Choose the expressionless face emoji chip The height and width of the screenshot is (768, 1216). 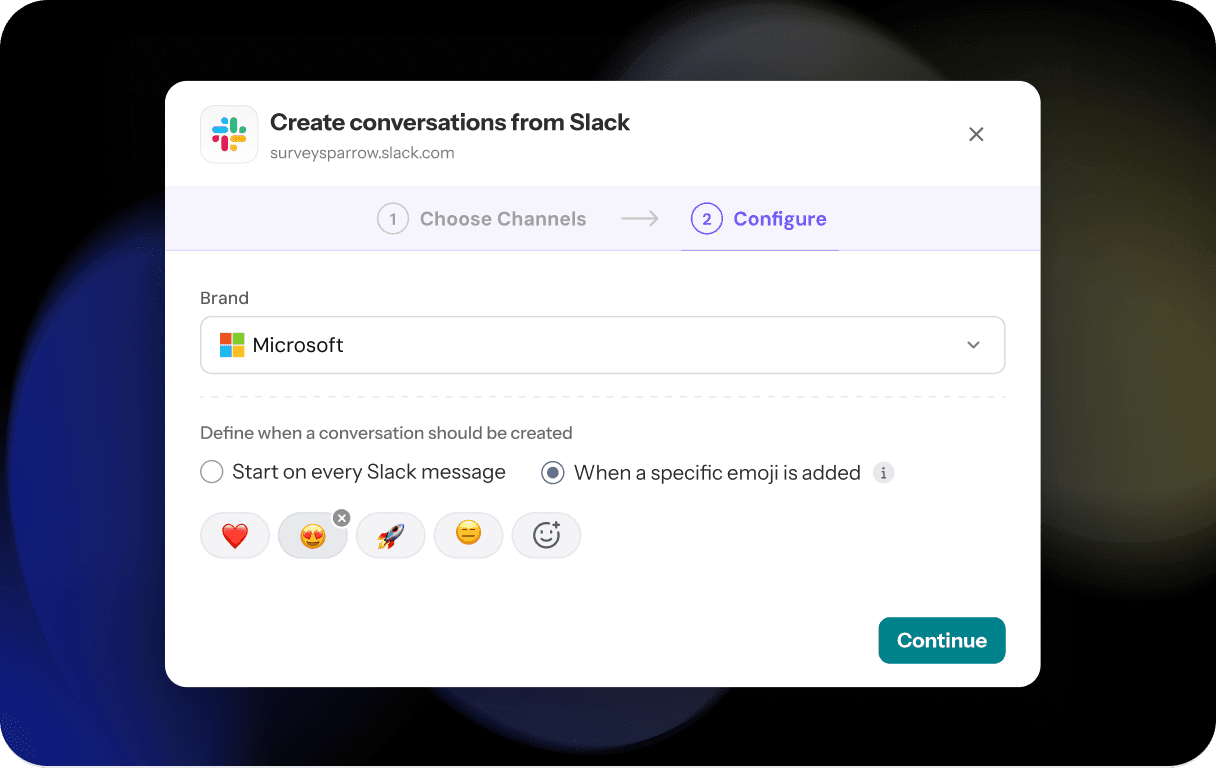tap(468, 536)
